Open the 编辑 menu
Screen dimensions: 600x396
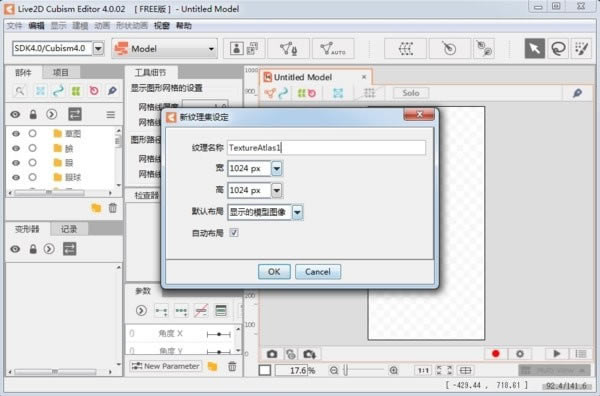36,26
